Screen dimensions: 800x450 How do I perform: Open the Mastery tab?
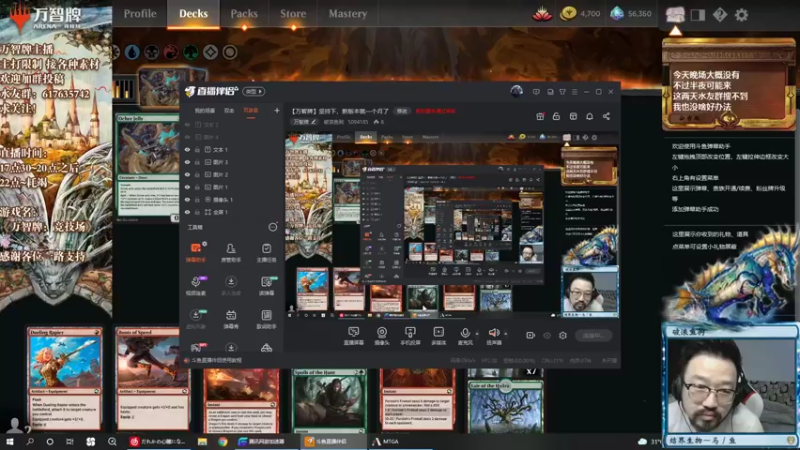click(347, 14)
